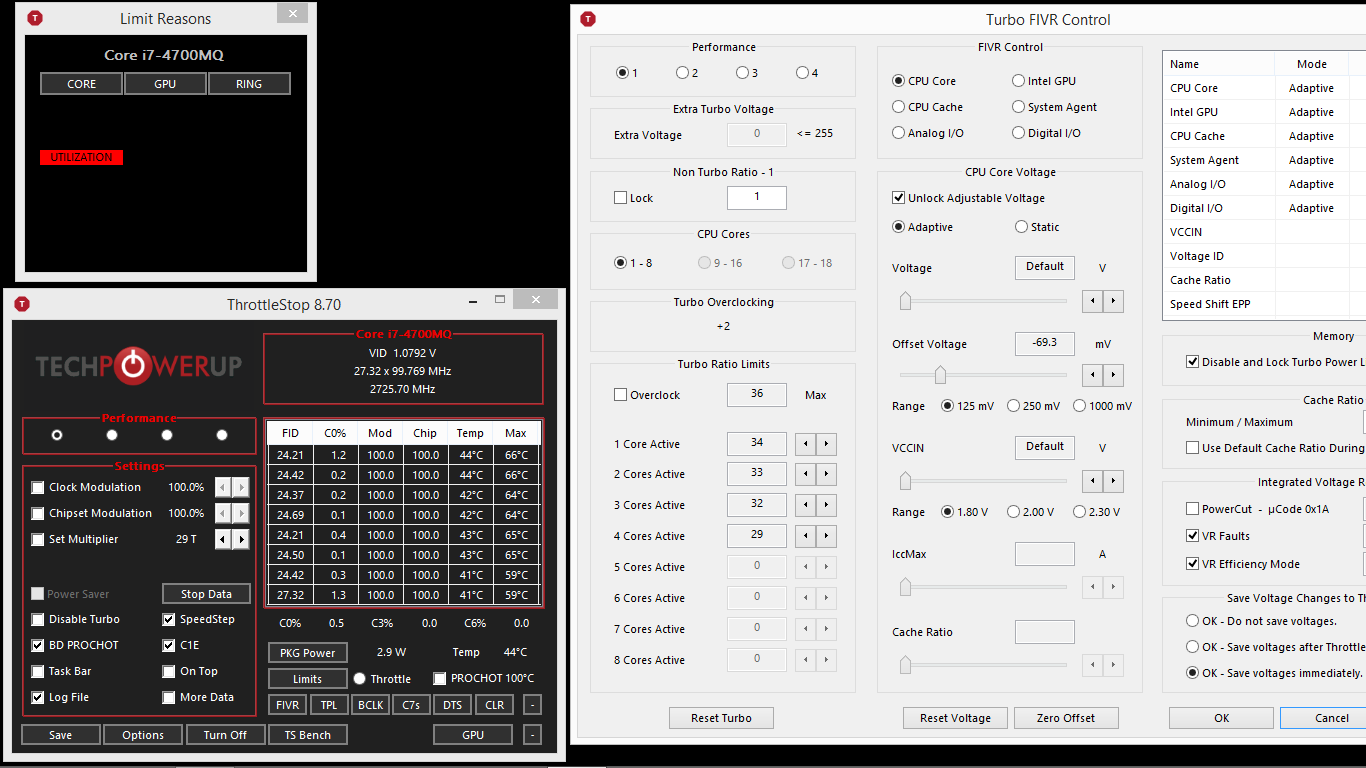Decrease the 2 Cores Active ratio
The height and width of the screenshot is (768, 1366).
point(803,474)
